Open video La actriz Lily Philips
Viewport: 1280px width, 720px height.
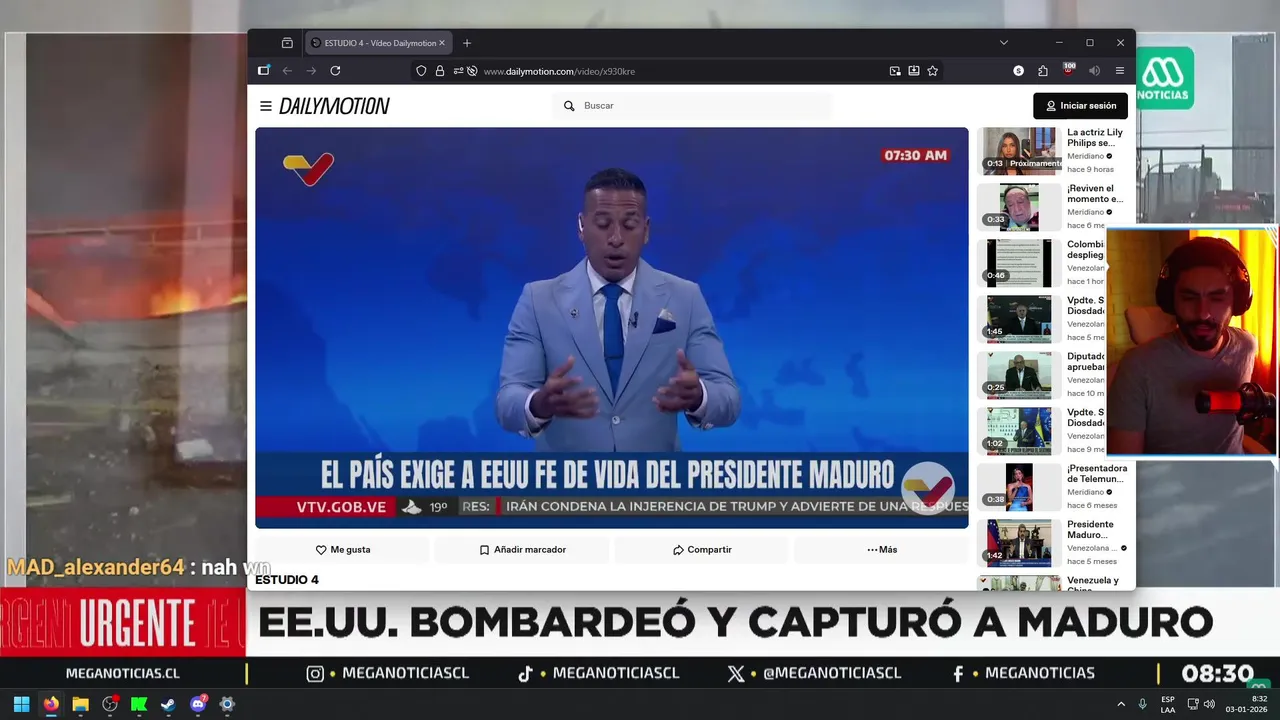[1095, 138]
